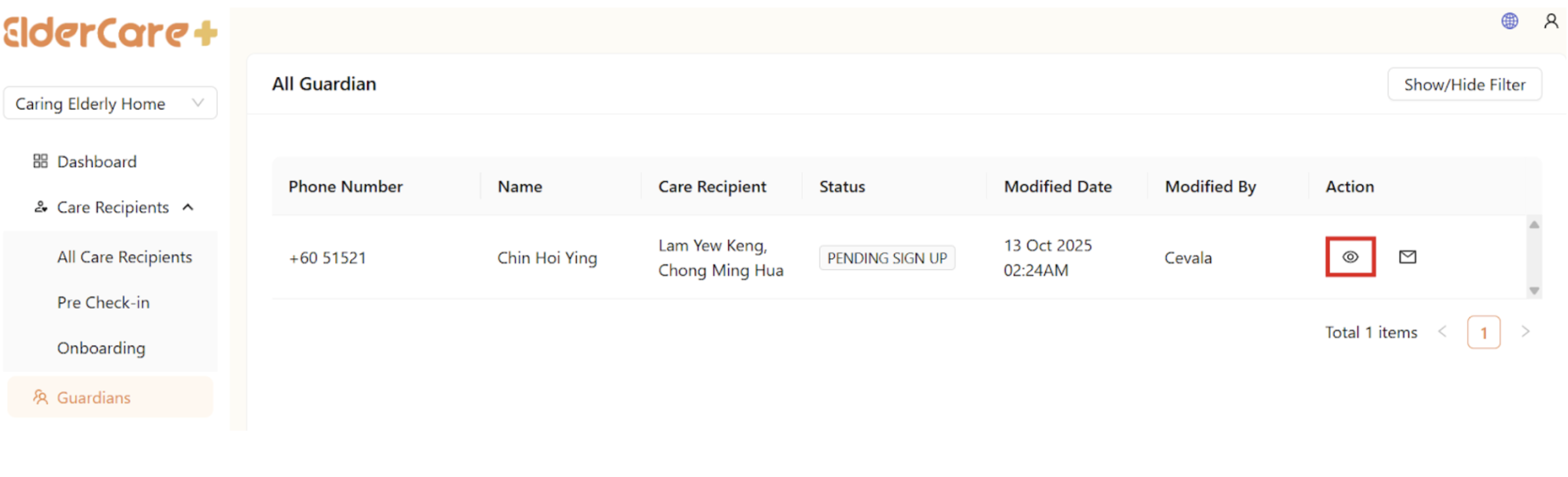Go to the previous page arrow
The width and height of the screenshot is (1568, 477).
(x=1443, y=332)
